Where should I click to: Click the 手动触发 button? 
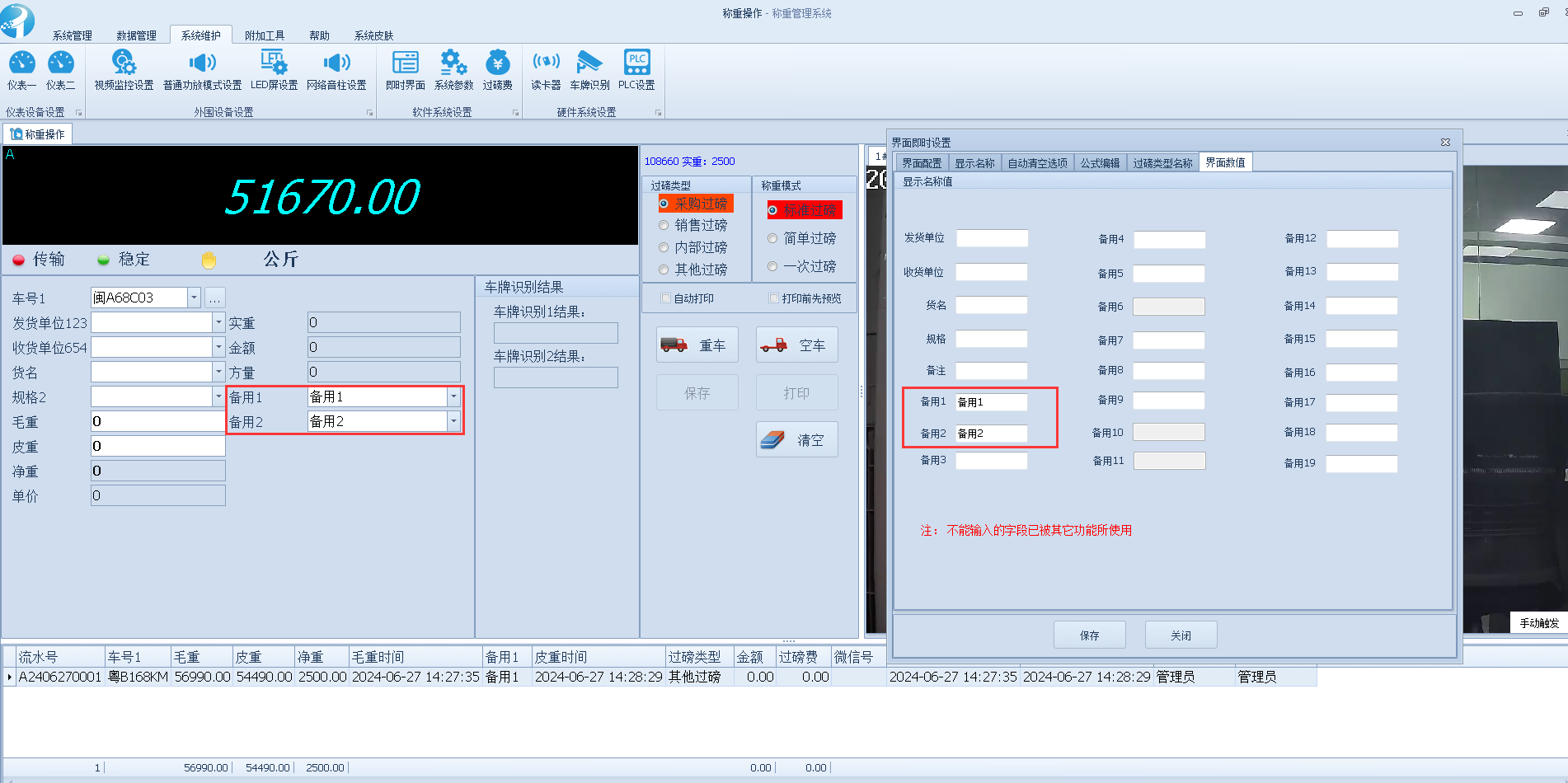coord(1539,623)
